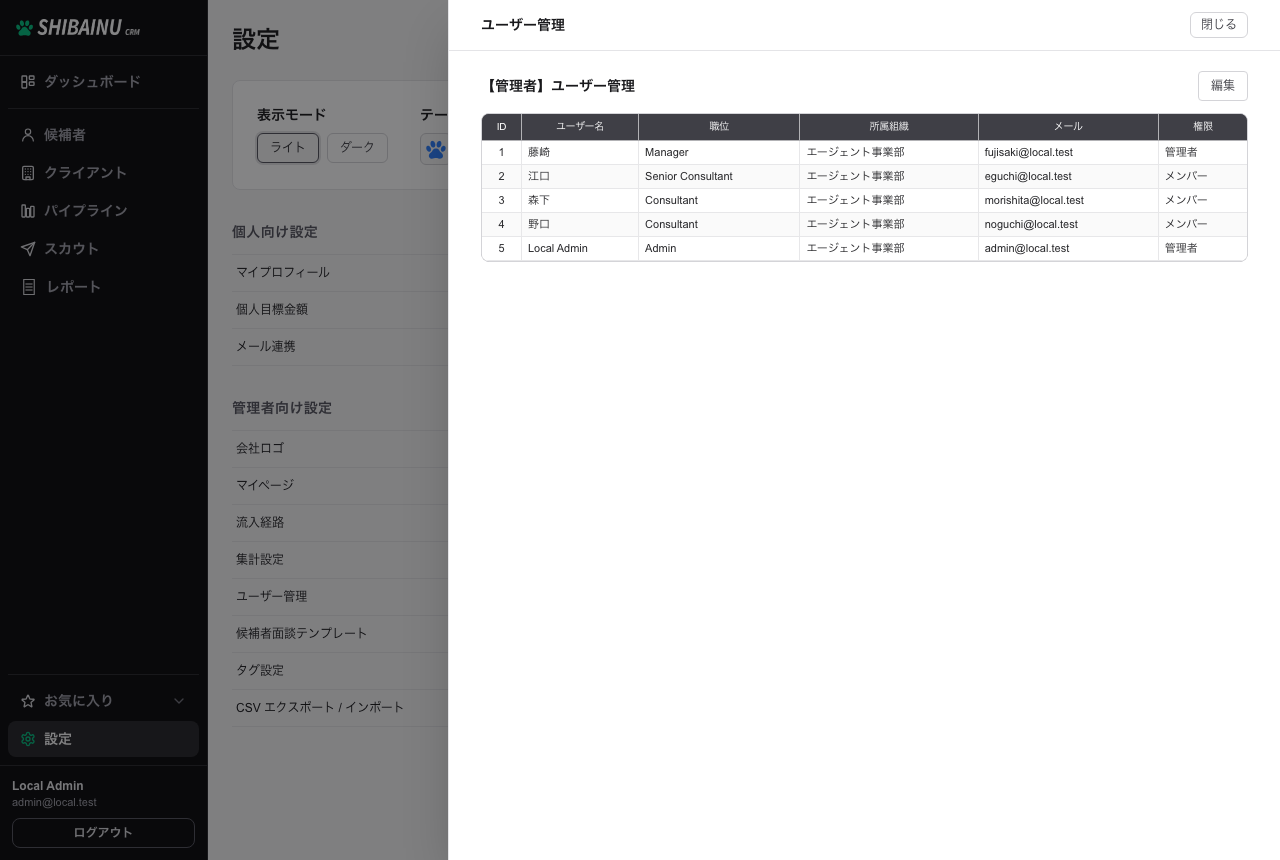
Task: Open メール連携 setting
Action: coord(340,346)
